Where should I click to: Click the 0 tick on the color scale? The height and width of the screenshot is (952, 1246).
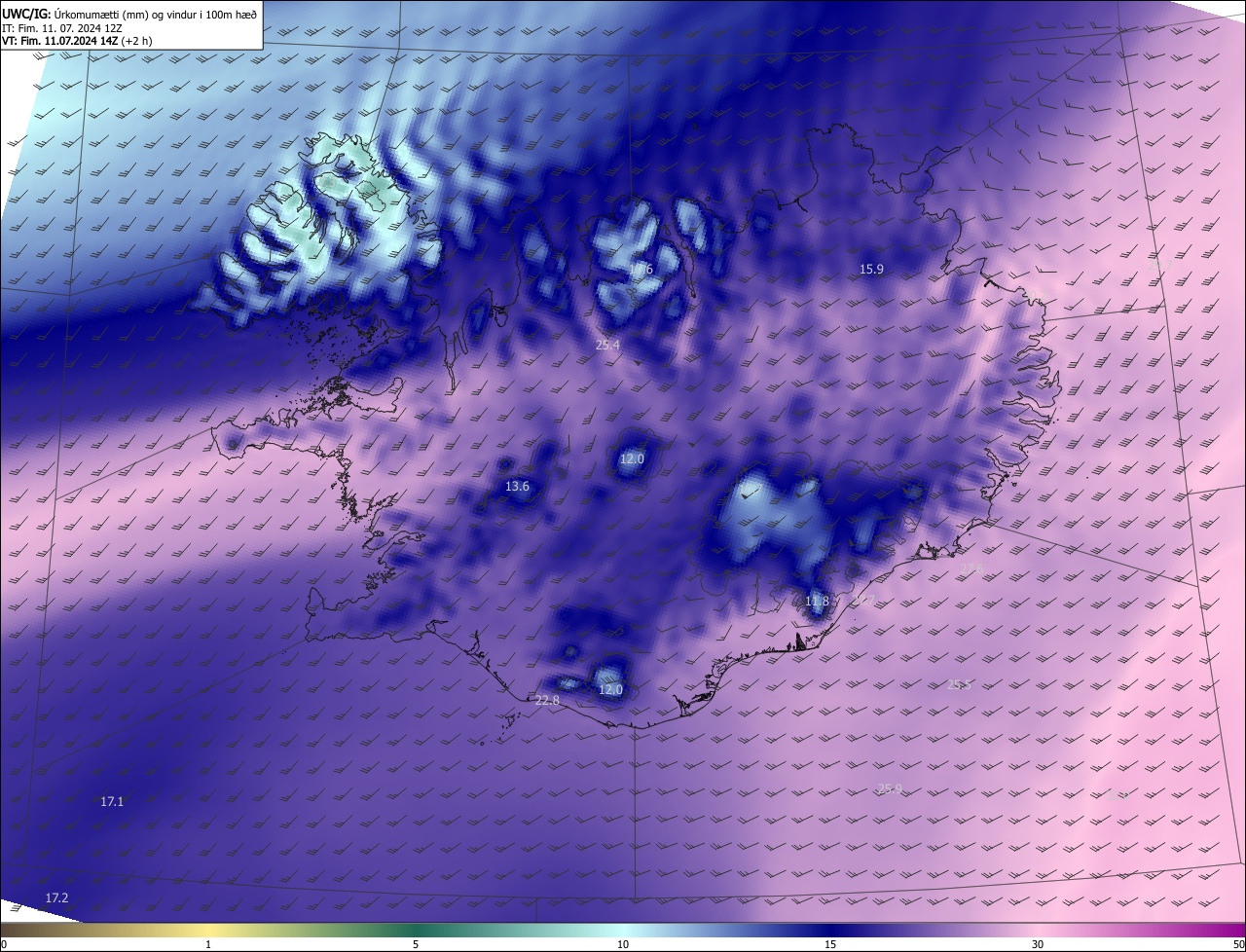pos(4,944)
